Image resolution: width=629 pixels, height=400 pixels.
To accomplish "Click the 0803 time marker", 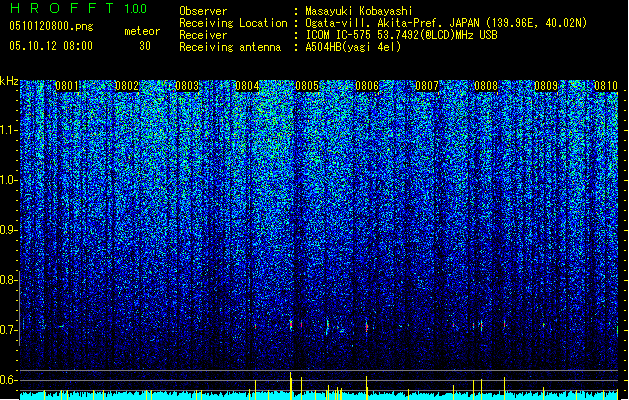I will click(187, 86).
